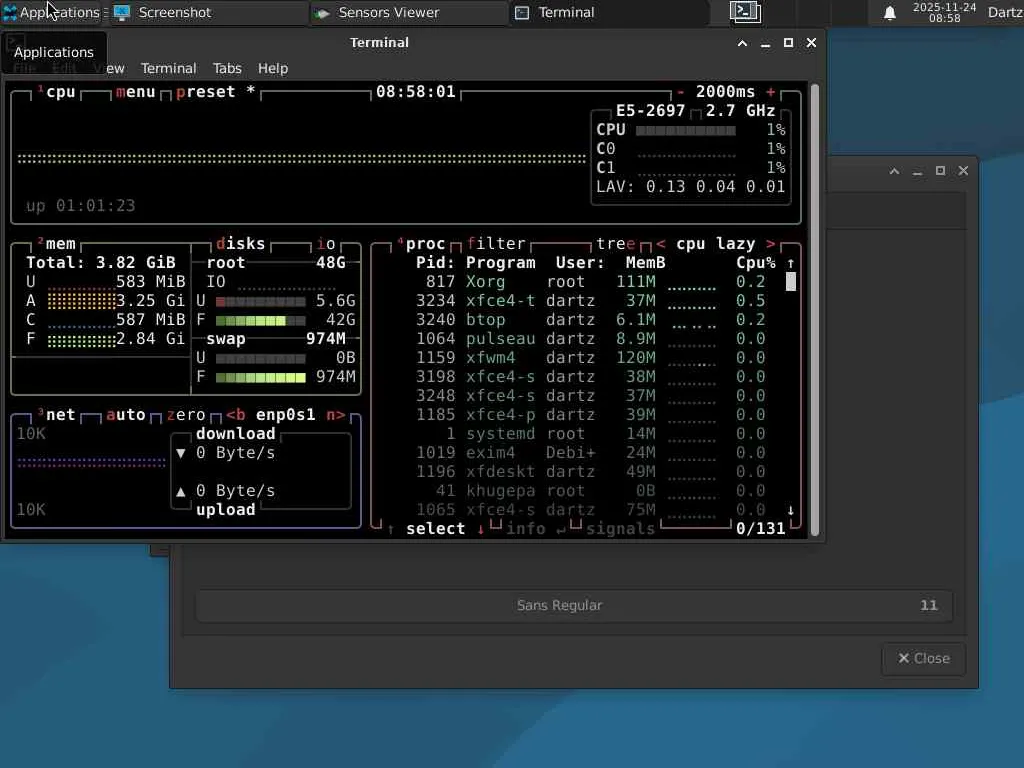Image resolution: width=1024 pixels, height=768 pixels.
Task: Open the Terminal menu in menu bar
Action: pos(168,68)
